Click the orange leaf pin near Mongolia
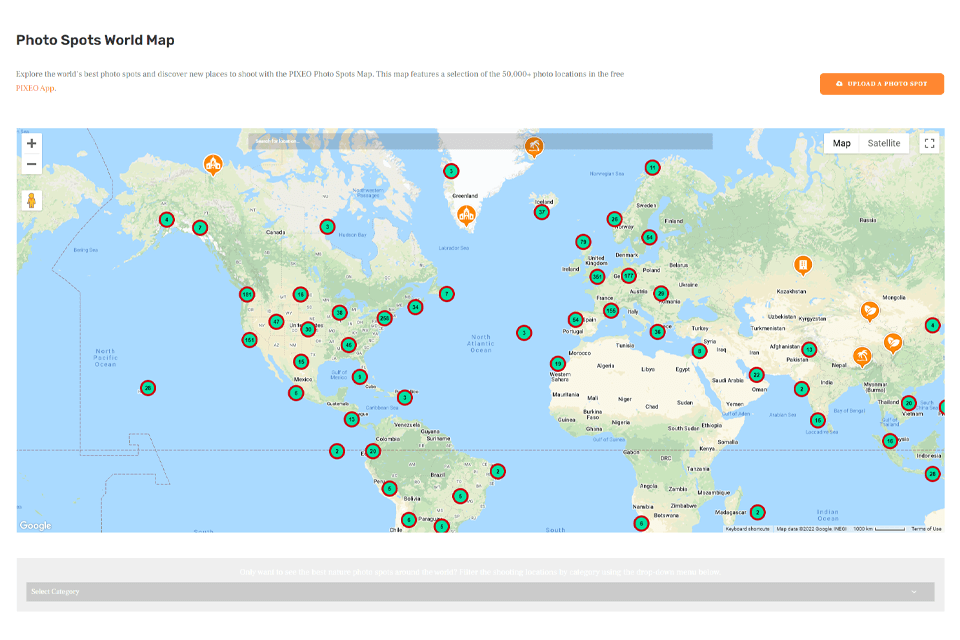 869,311
